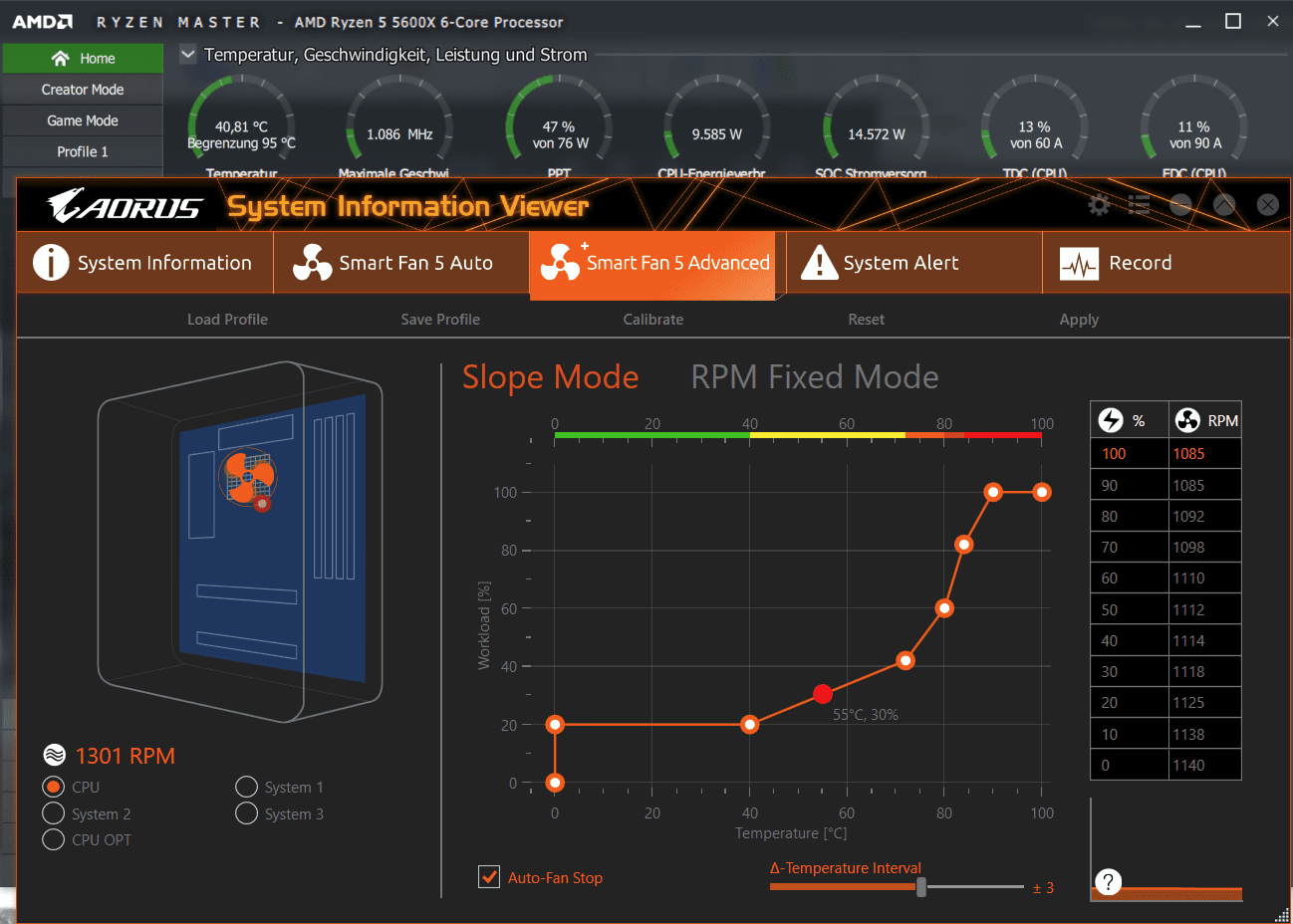The width and height of the screenshot is (1293, 924).
Task: Click the fan curve point near 72°C, 42%
Action: (x=905, y=660)
